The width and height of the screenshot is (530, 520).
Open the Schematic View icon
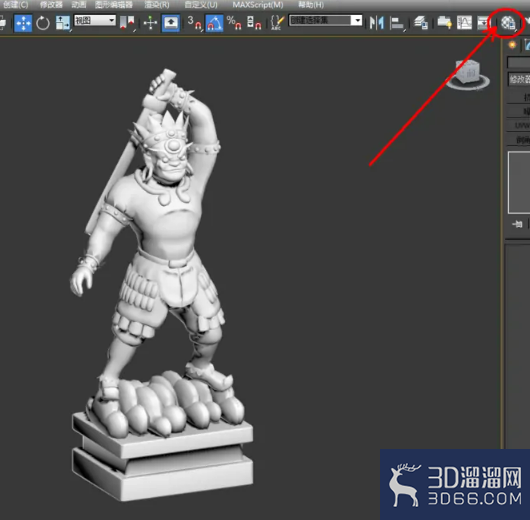(x=483, y=23)
